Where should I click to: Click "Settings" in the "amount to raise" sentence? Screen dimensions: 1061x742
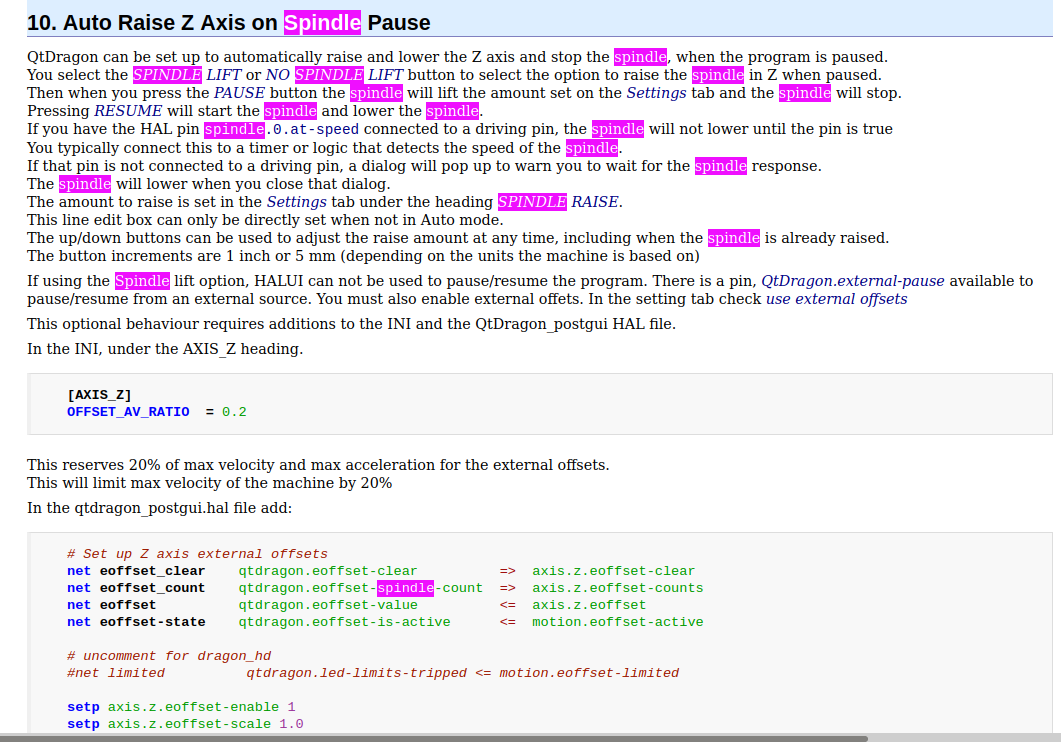[296, 202]
